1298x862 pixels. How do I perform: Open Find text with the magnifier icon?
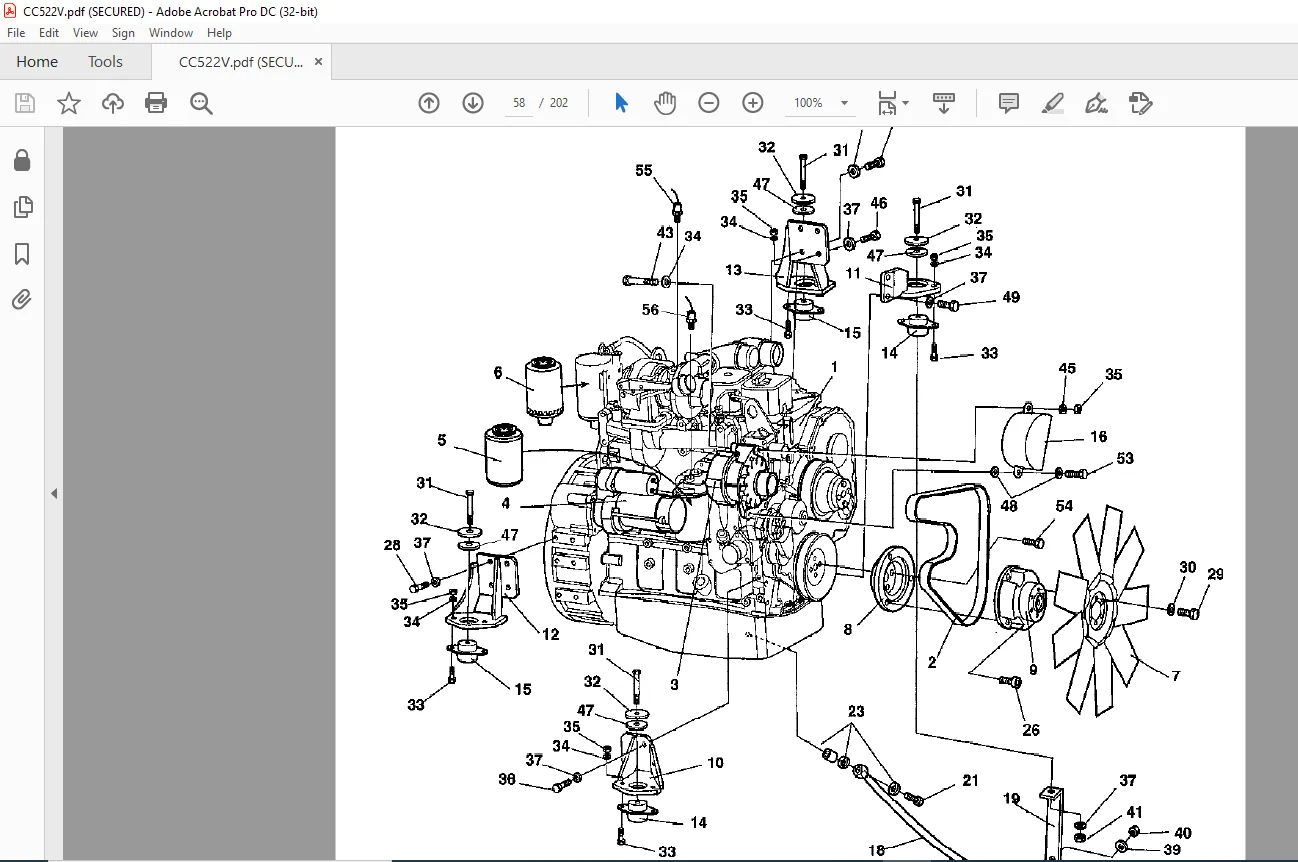[x=201, y=103]
